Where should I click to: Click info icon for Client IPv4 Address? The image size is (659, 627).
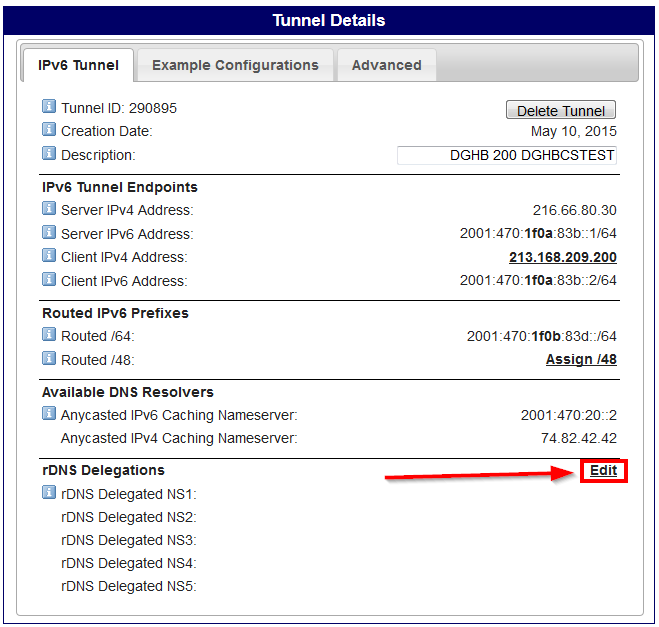point(49,257)
